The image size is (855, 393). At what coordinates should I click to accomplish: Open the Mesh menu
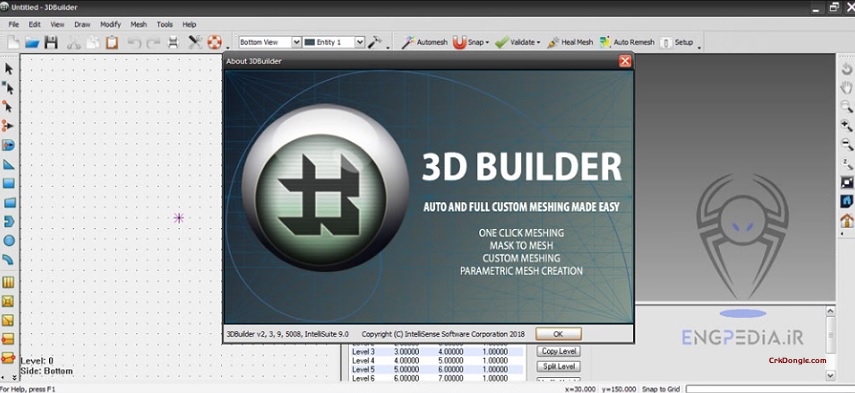139,25
